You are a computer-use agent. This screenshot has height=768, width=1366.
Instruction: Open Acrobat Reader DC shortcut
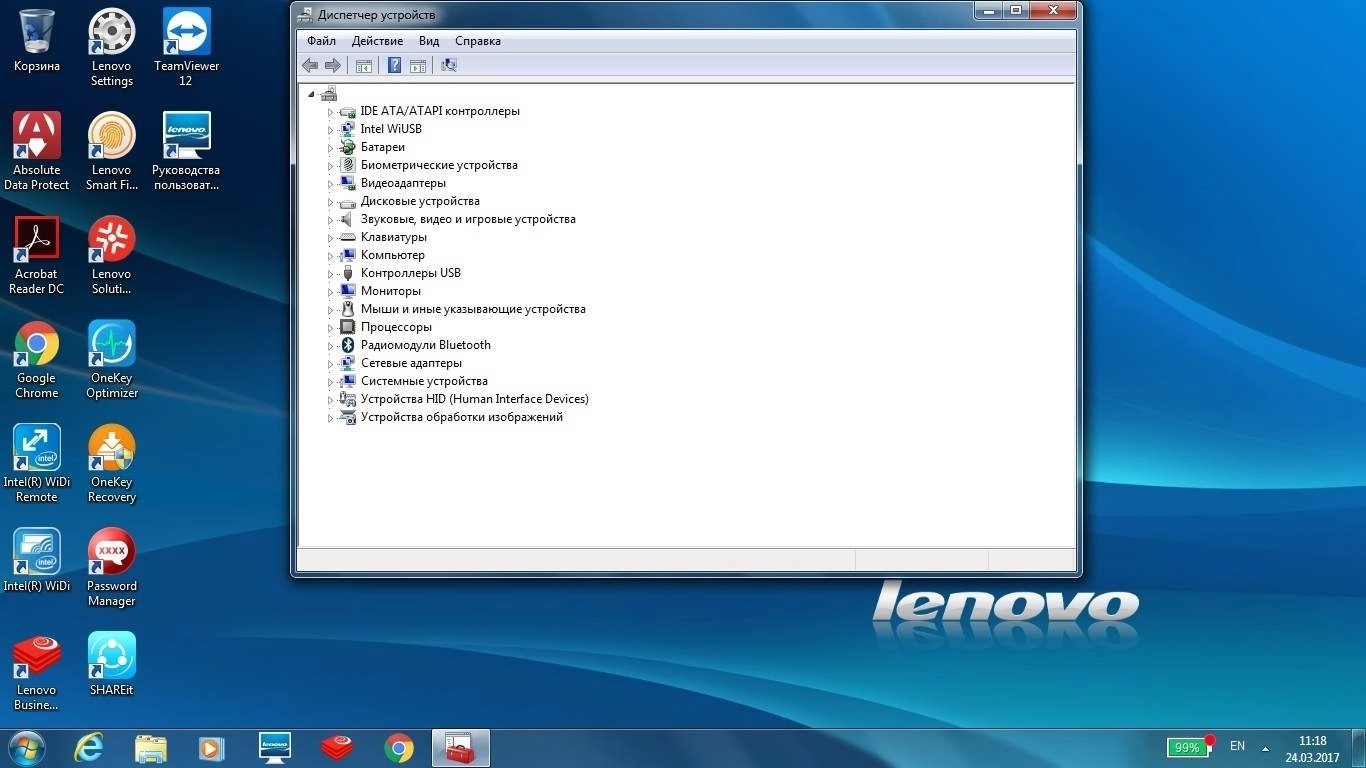37,255
